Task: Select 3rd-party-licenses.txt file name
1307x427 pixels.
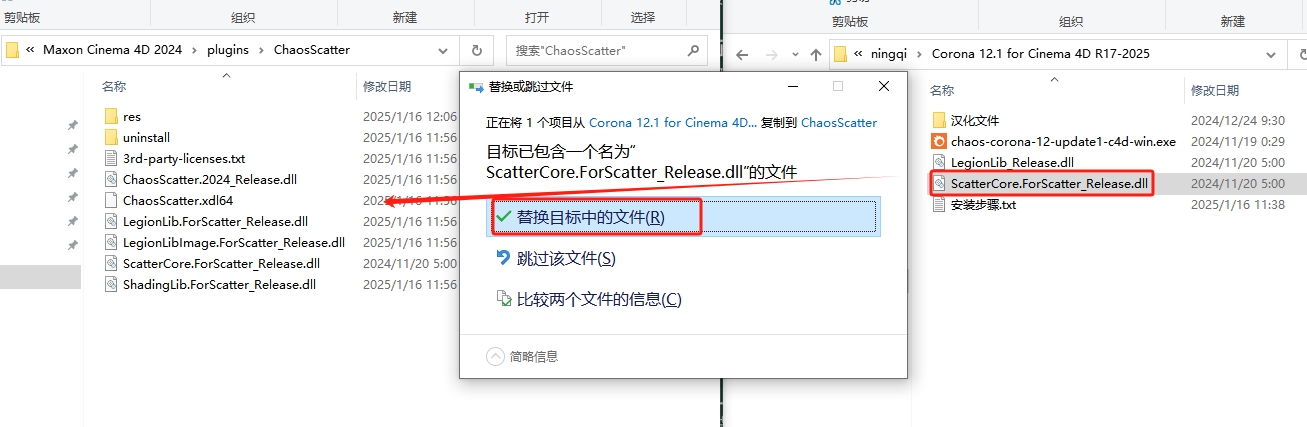Action: (x=184, y=158)
